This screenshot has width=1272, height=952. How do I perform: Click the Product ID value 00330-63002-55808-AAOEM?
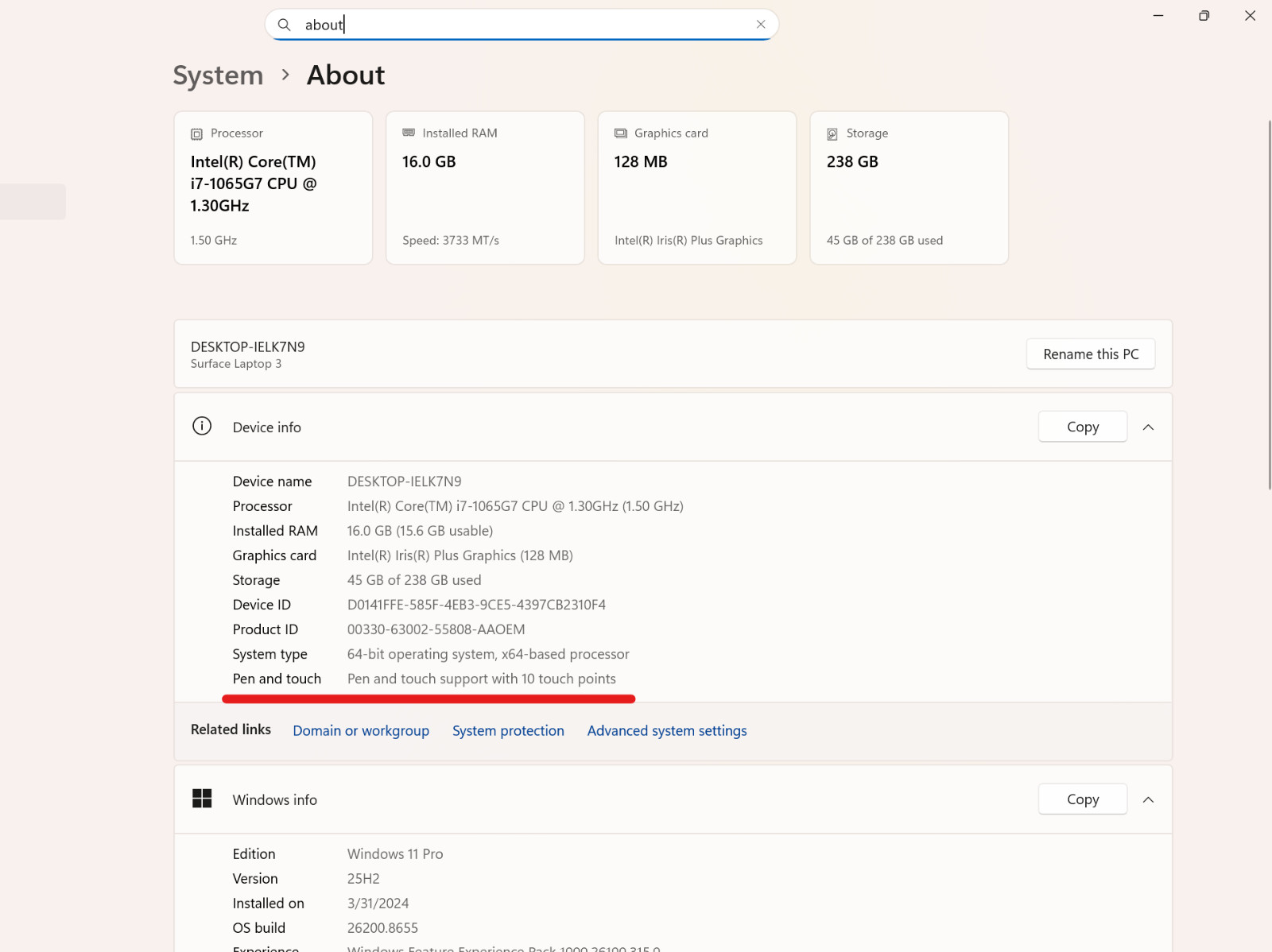coord(436,629)
